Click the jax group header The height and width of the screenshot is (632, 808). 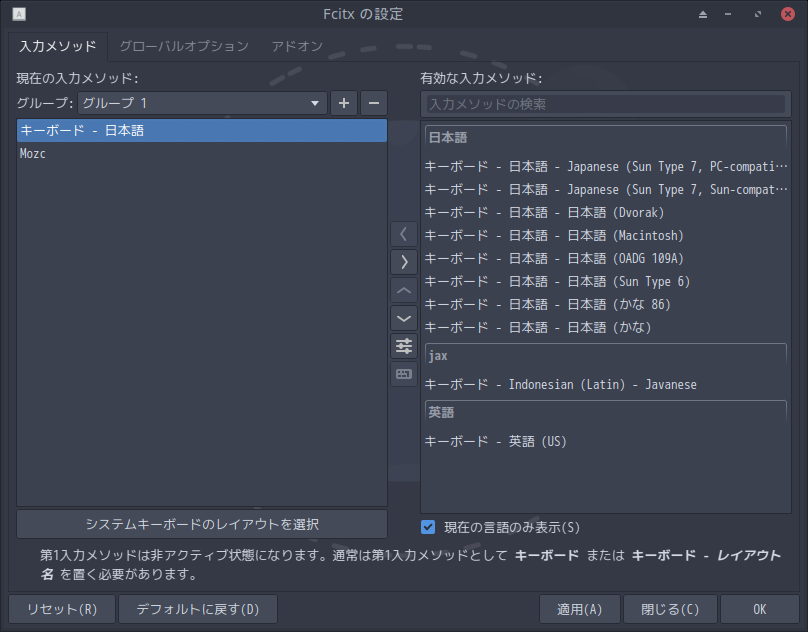606,356
